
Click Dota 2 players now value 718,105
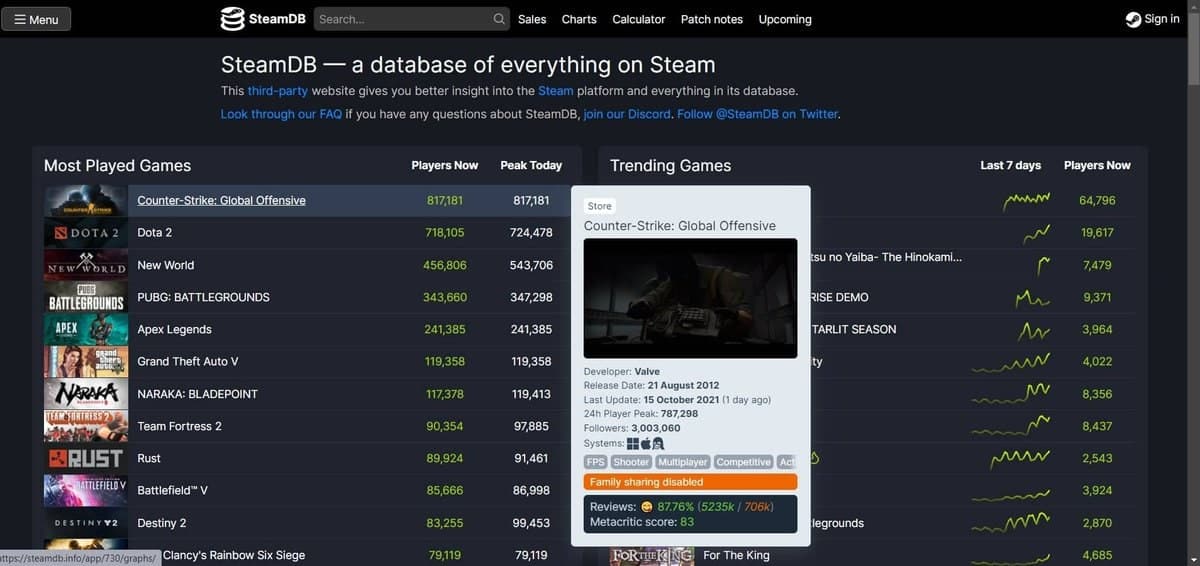445,232
